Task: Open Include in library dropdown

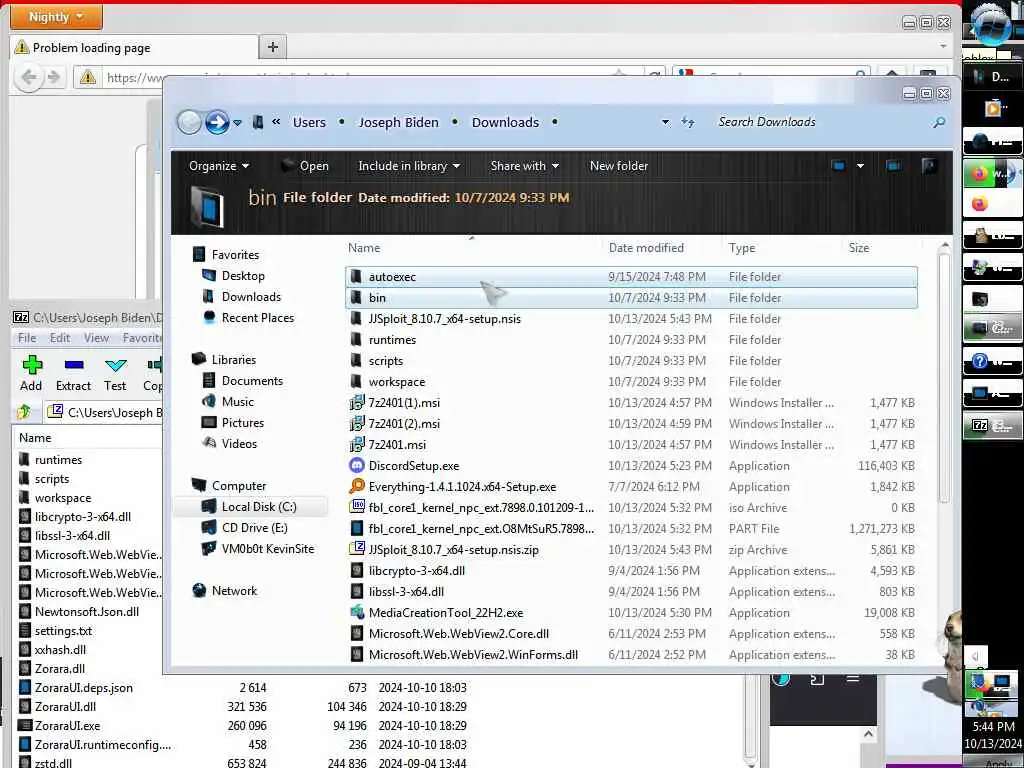Action: pyautogui.click(x=409, y=166)
